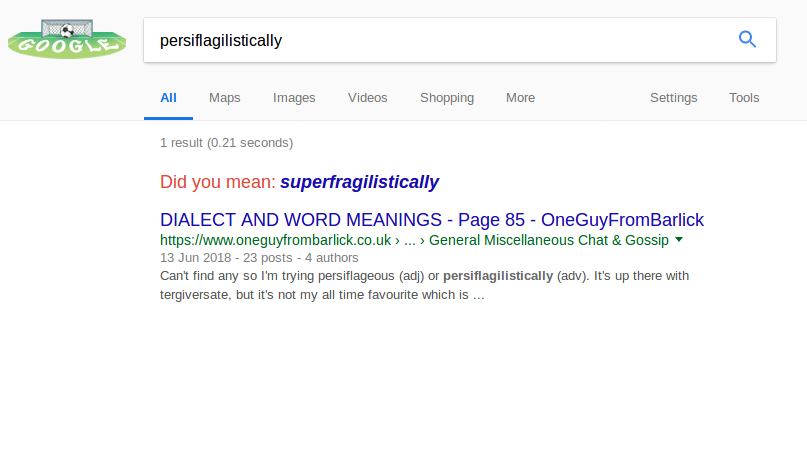Click the '1 result (0.21 seconds)' stats text
This screenshot has width=807, height=471.
227,143
